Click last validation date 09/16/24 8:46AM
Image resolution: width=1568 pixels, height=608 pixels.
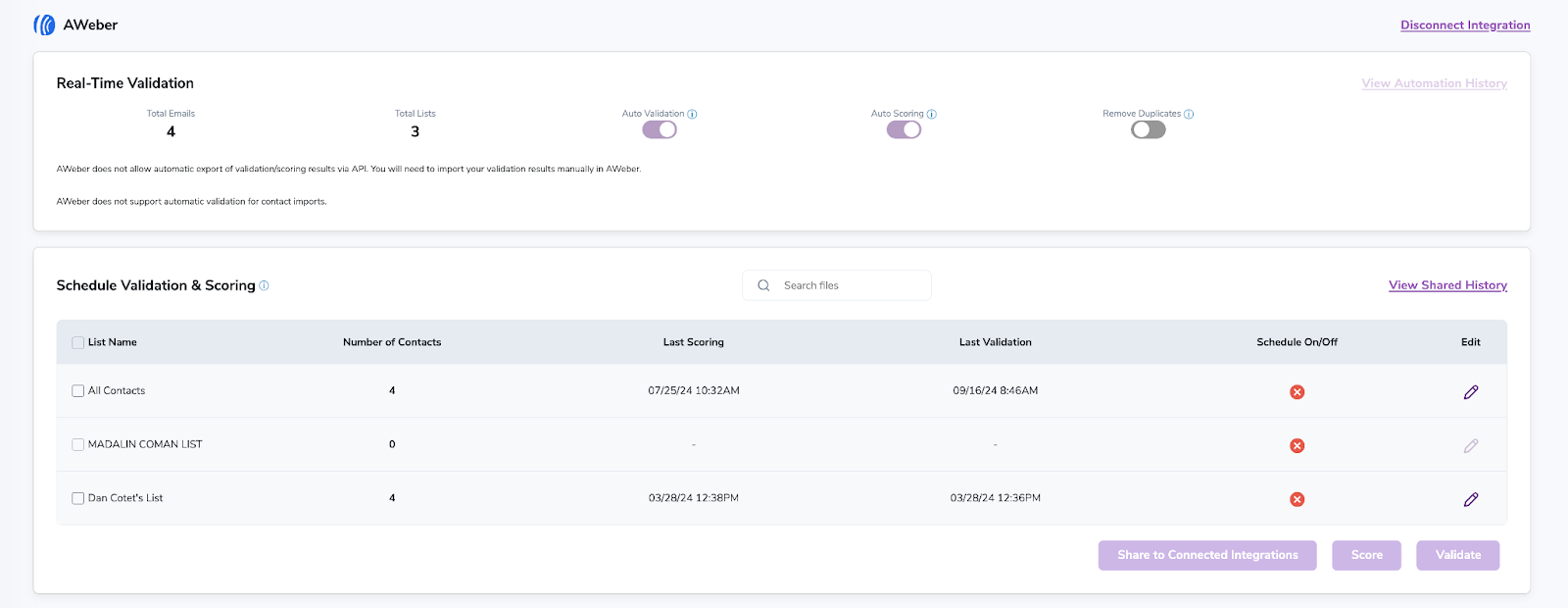tap(996, 390)
